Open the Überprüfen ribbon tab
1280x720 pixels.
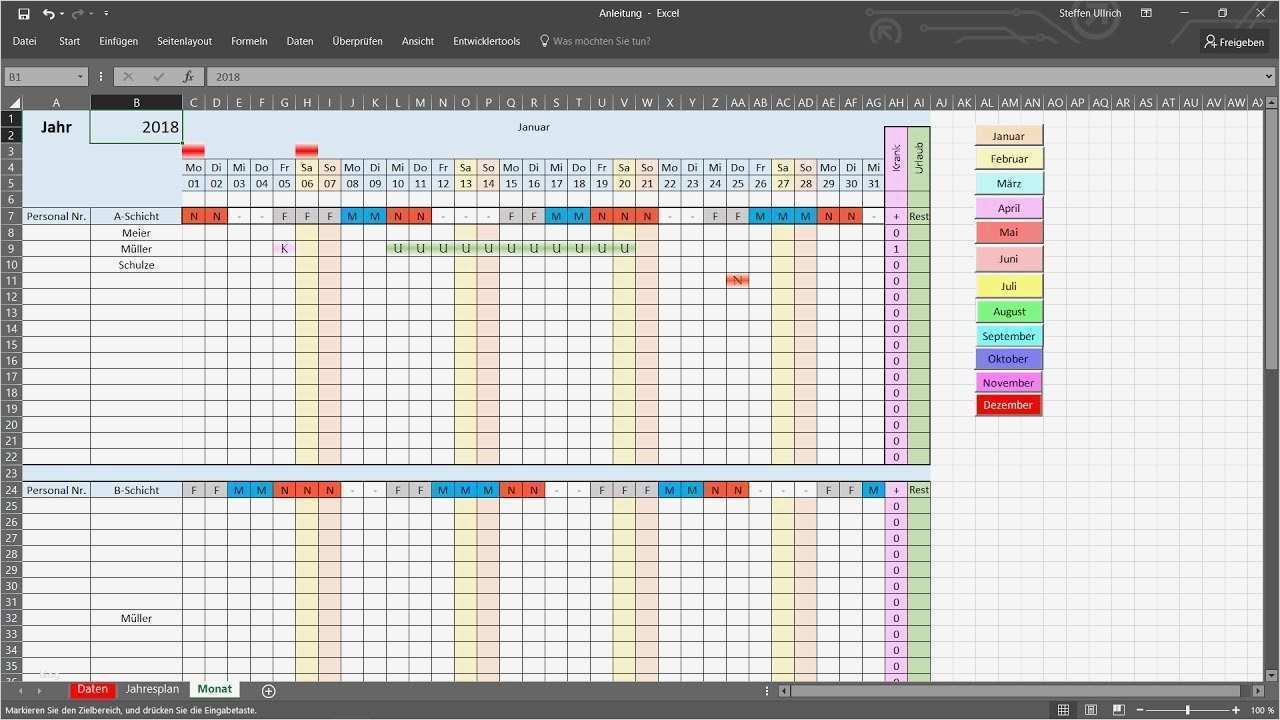click(357, 42)
